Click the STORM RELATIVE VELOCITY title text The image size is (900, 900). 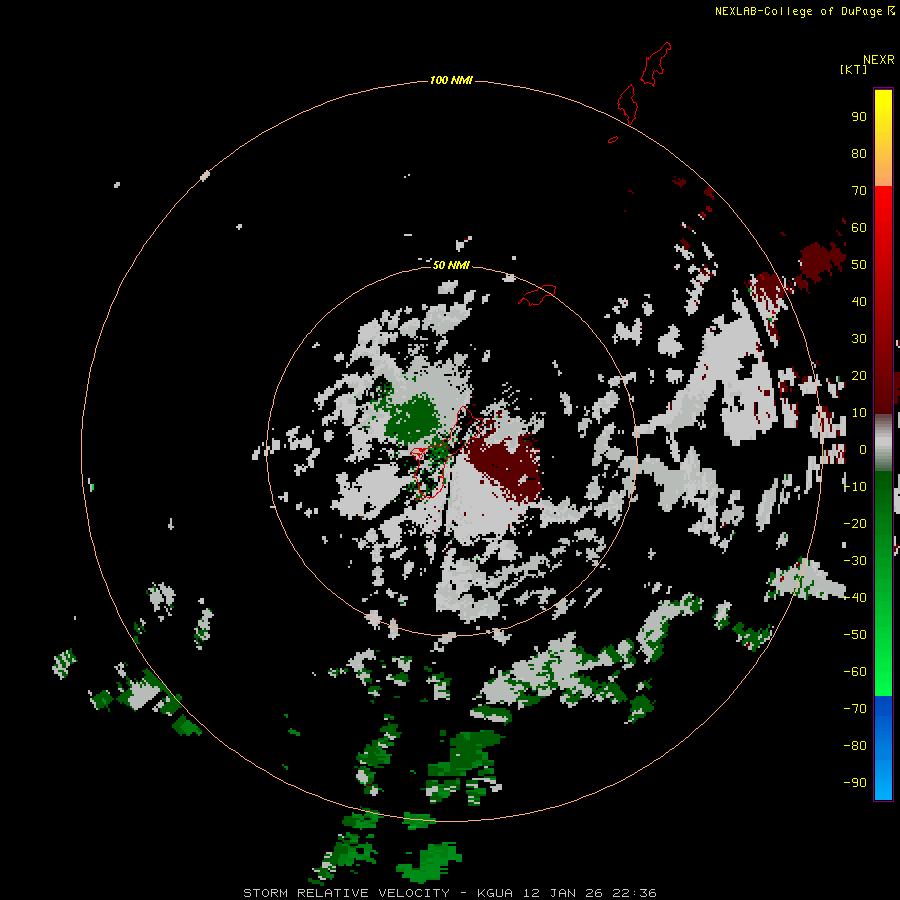(346, 893)
